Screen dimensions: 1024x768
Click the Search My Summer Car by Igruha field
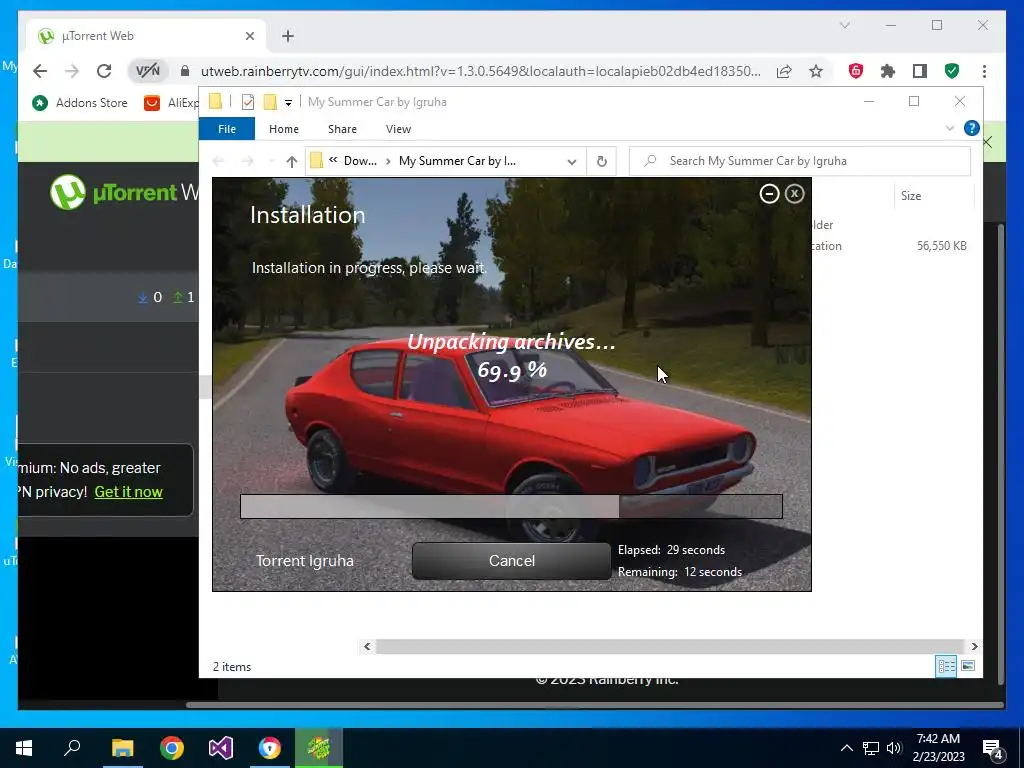tap(799, 161)
